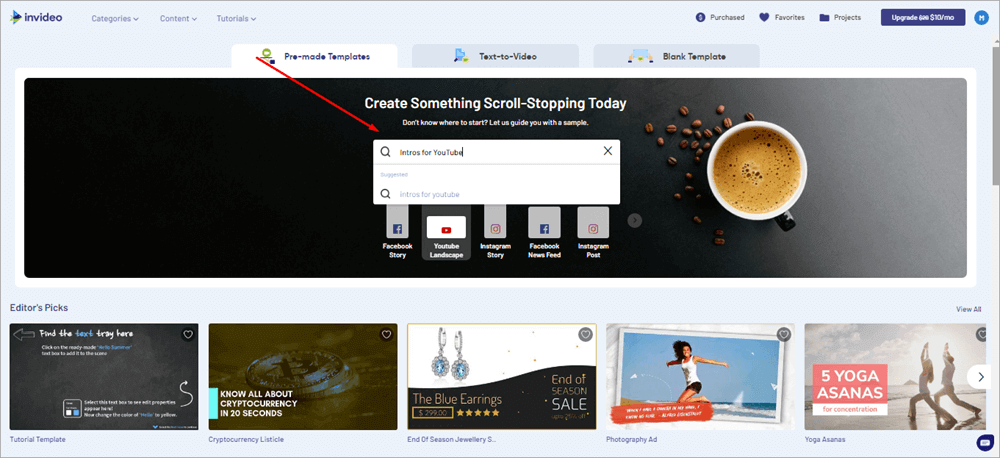Favorite the Cryptocurrency Listicle template heart
Image resolution: width=1000 pixels, height=458 pixels.
click(x=386, y=335)
